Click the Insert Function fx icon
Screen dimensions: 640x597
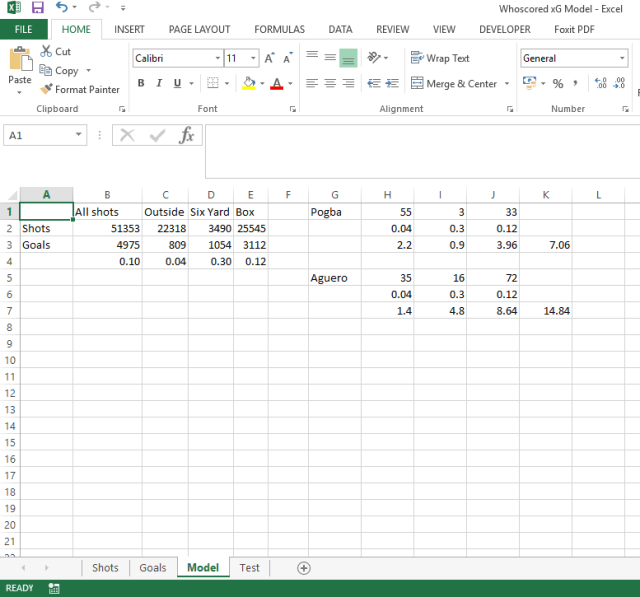tap(186, 136)
